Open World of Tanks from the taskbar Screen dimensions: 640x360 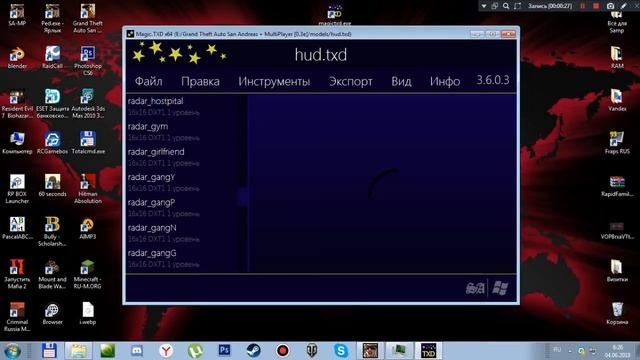coord(312,351)
